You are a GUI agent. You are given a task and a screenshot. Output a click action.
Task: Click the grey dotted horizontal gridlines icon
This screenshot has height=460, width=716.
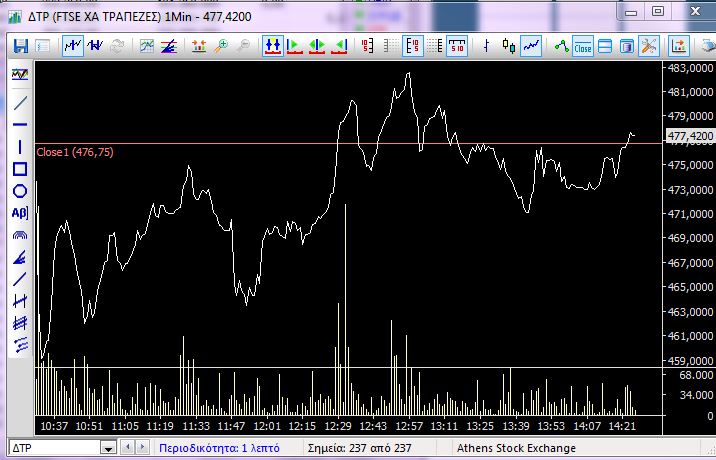click(391, 46)
